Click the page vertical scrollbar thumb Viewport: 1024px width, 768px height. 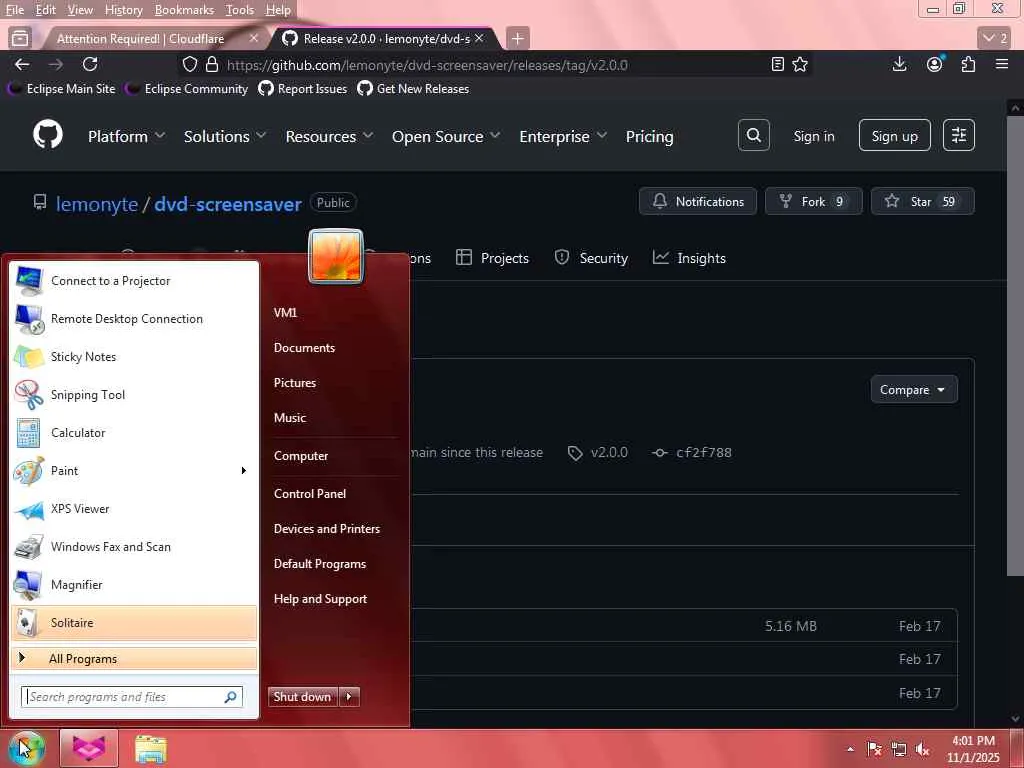point(1014,346)
